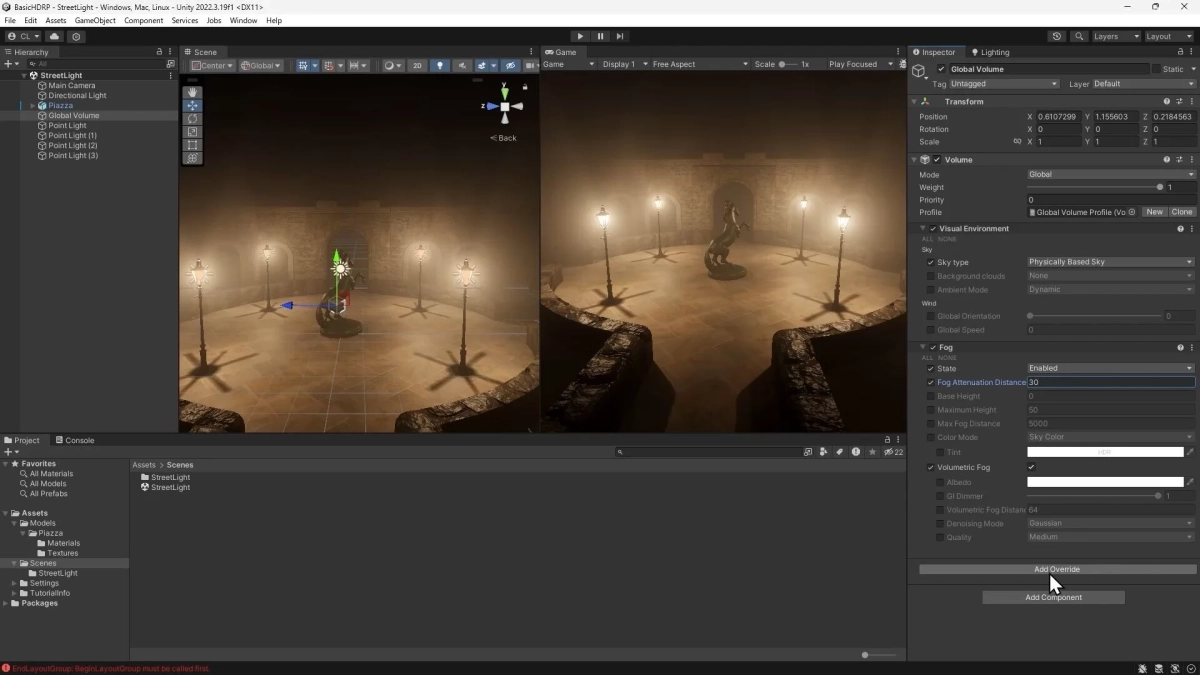Click the error icon in the status bar
1200x675 pixels.
(6, 668)
